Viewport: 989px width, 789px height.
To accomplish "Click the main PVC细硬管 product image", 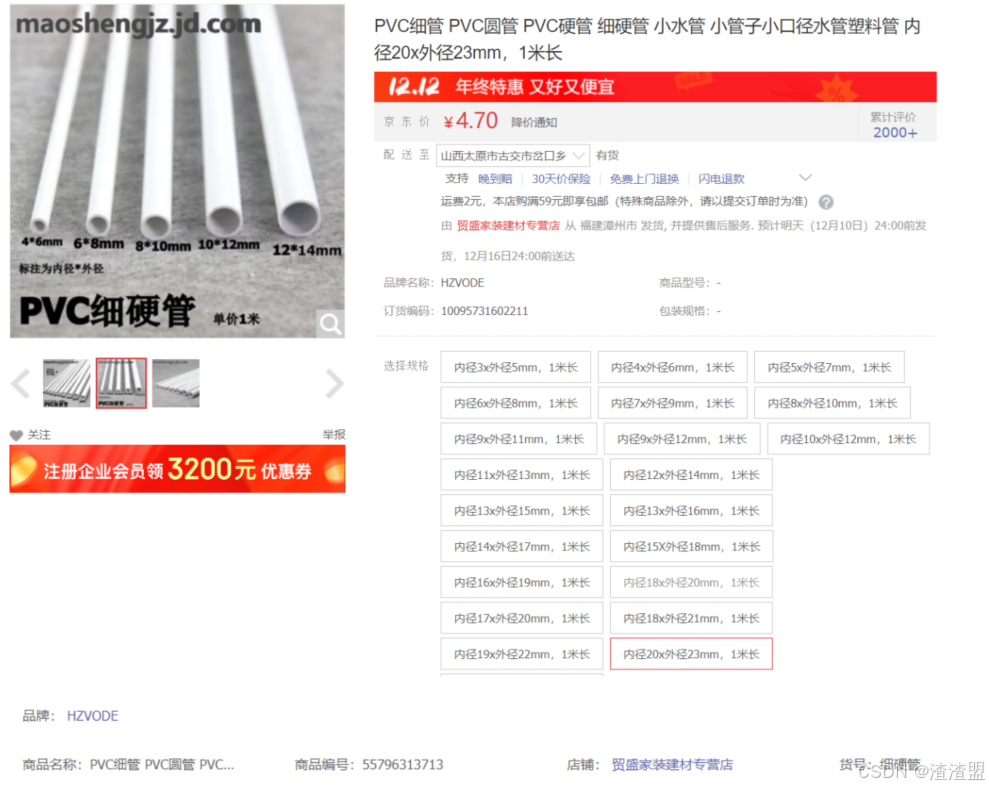I will click(177, 171).
